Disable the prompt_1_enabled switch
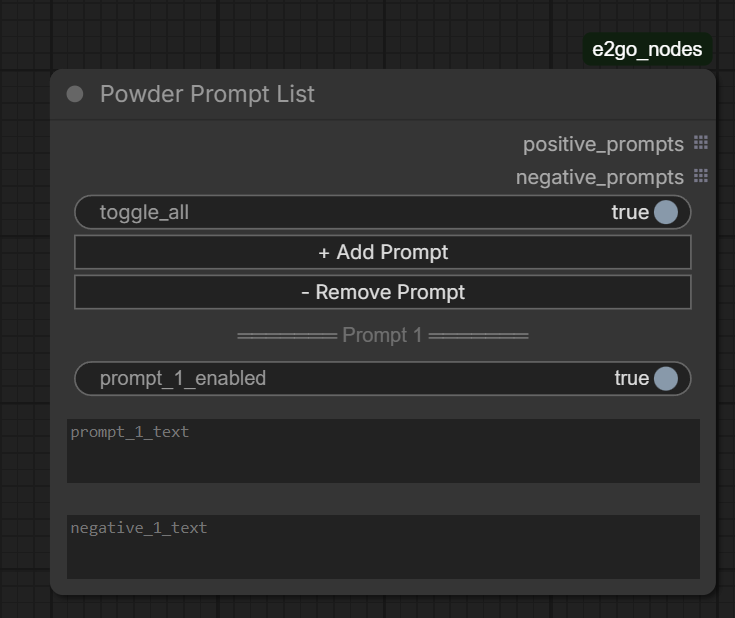This screenshot has height=618, width=735. pyautogui.click(x=382, y=378)
